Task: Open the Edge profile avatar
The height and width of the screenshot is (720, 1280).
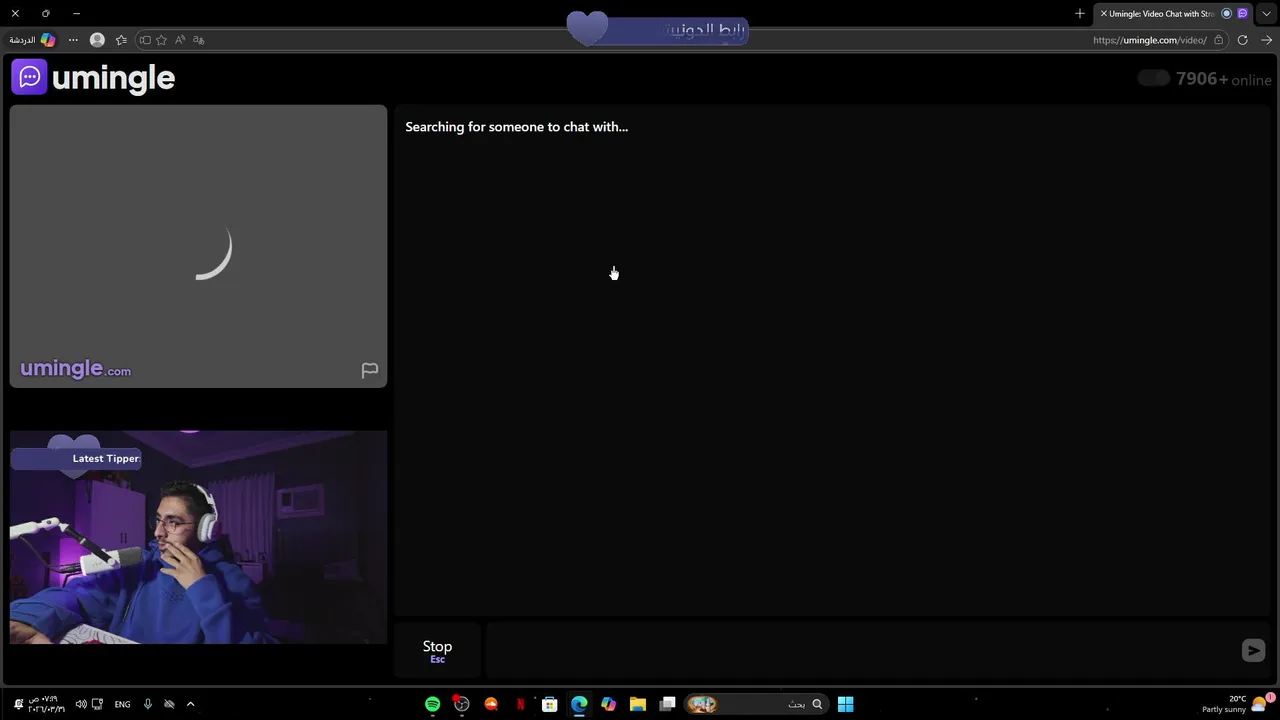Action: click(x=97, y=40)
